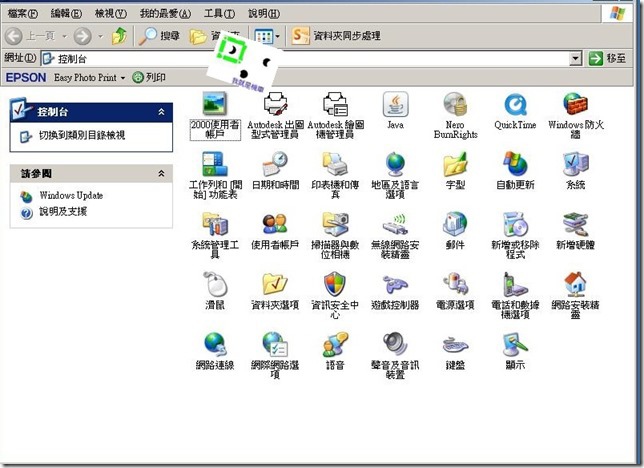Expand the forward history dropdown arrow
This screenshot has width=644, height=468.
click(101, 36)
